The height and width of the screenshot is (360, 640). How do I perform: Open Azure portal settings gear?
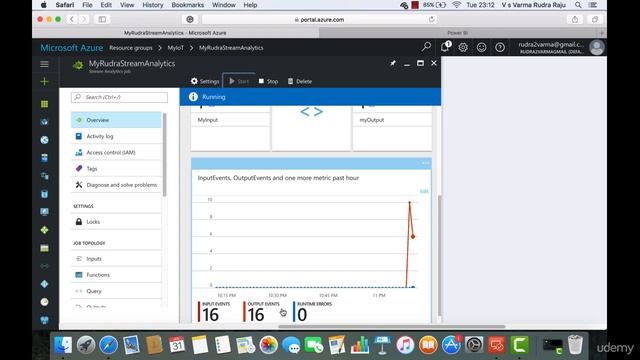tap(463, 47)
